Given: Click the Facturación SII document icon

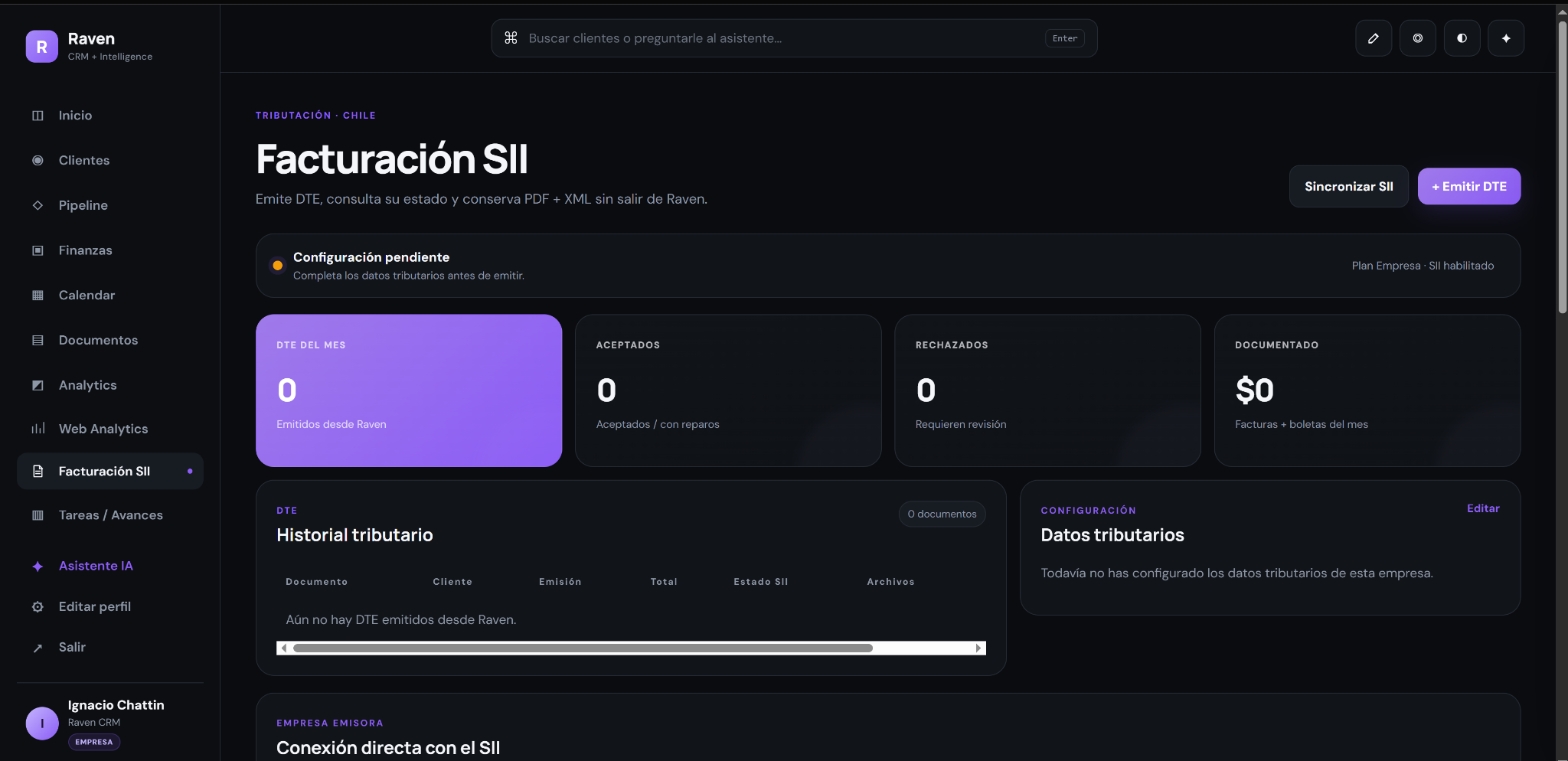Looking at the screenshot, I should (38, 472).
